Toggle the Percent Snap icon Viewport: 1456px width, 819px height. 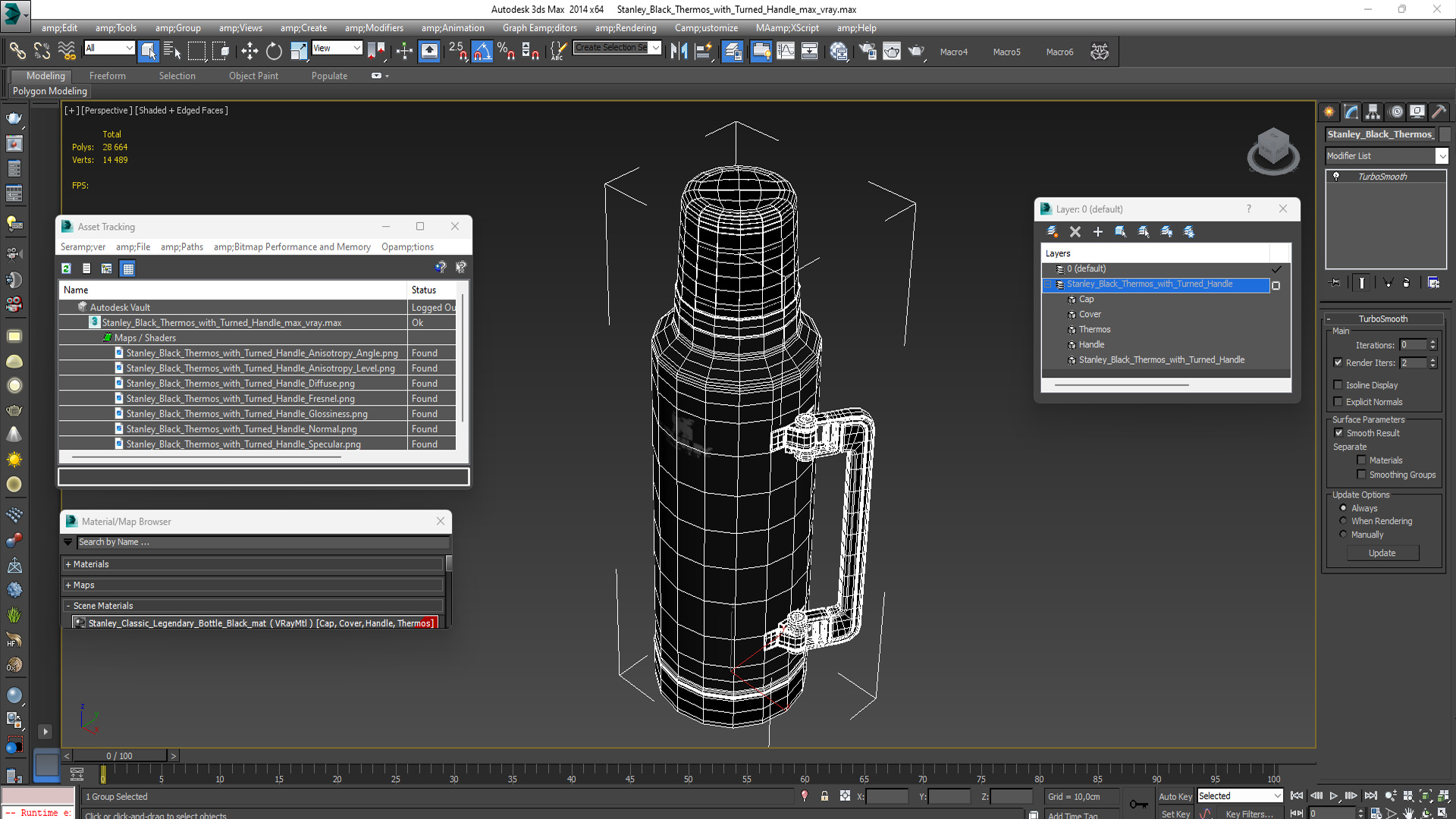506,52
